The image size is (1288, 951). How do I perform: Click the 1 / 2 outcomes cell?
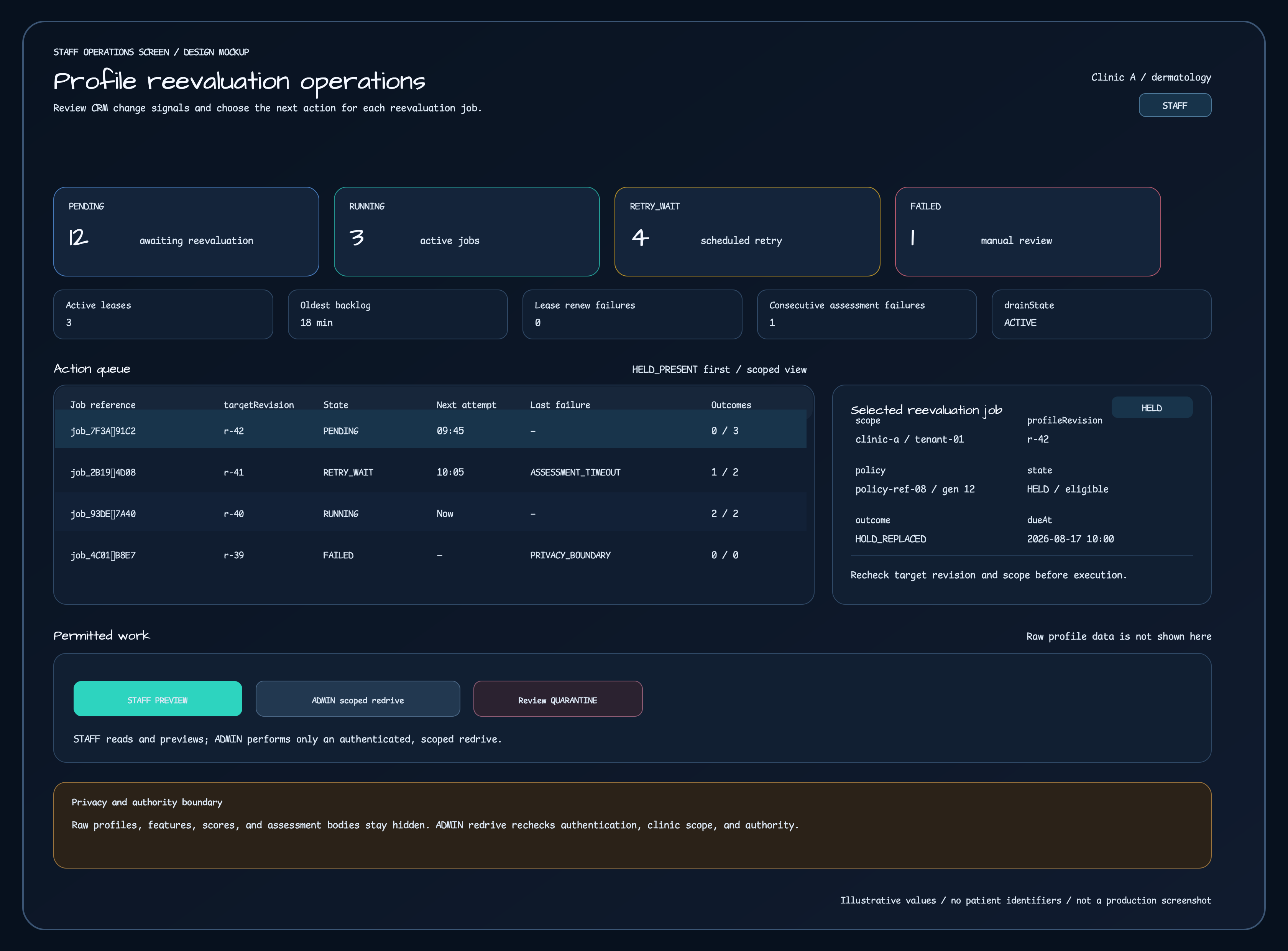tap(724, 472)
